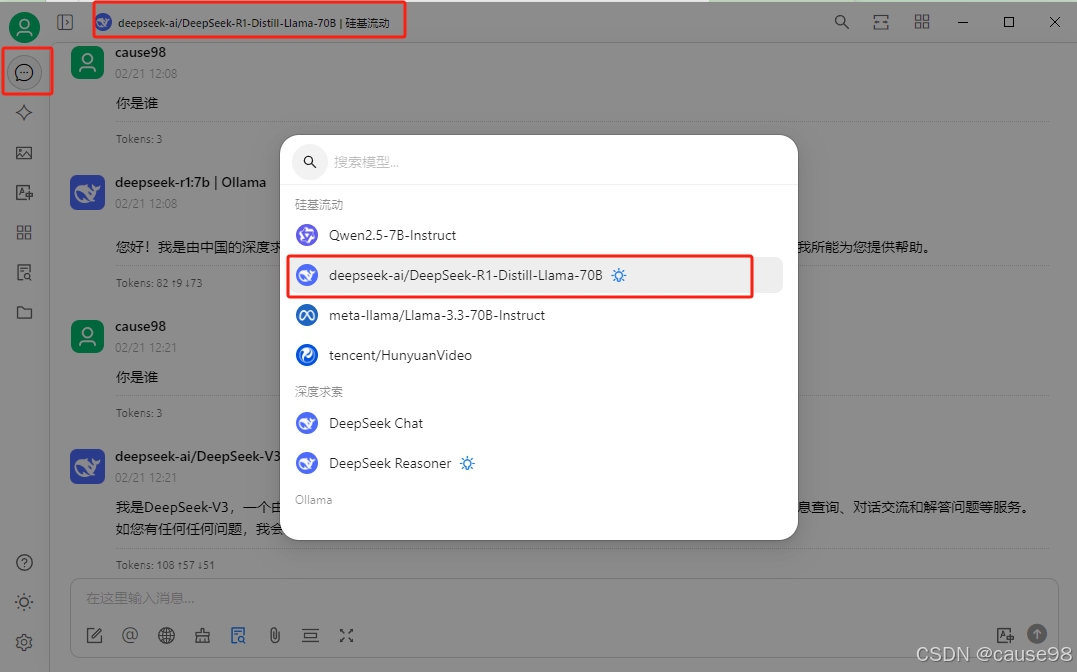Open the chat assistant icon in sidebar
The image size is (1077, 672).
point(24,72)
